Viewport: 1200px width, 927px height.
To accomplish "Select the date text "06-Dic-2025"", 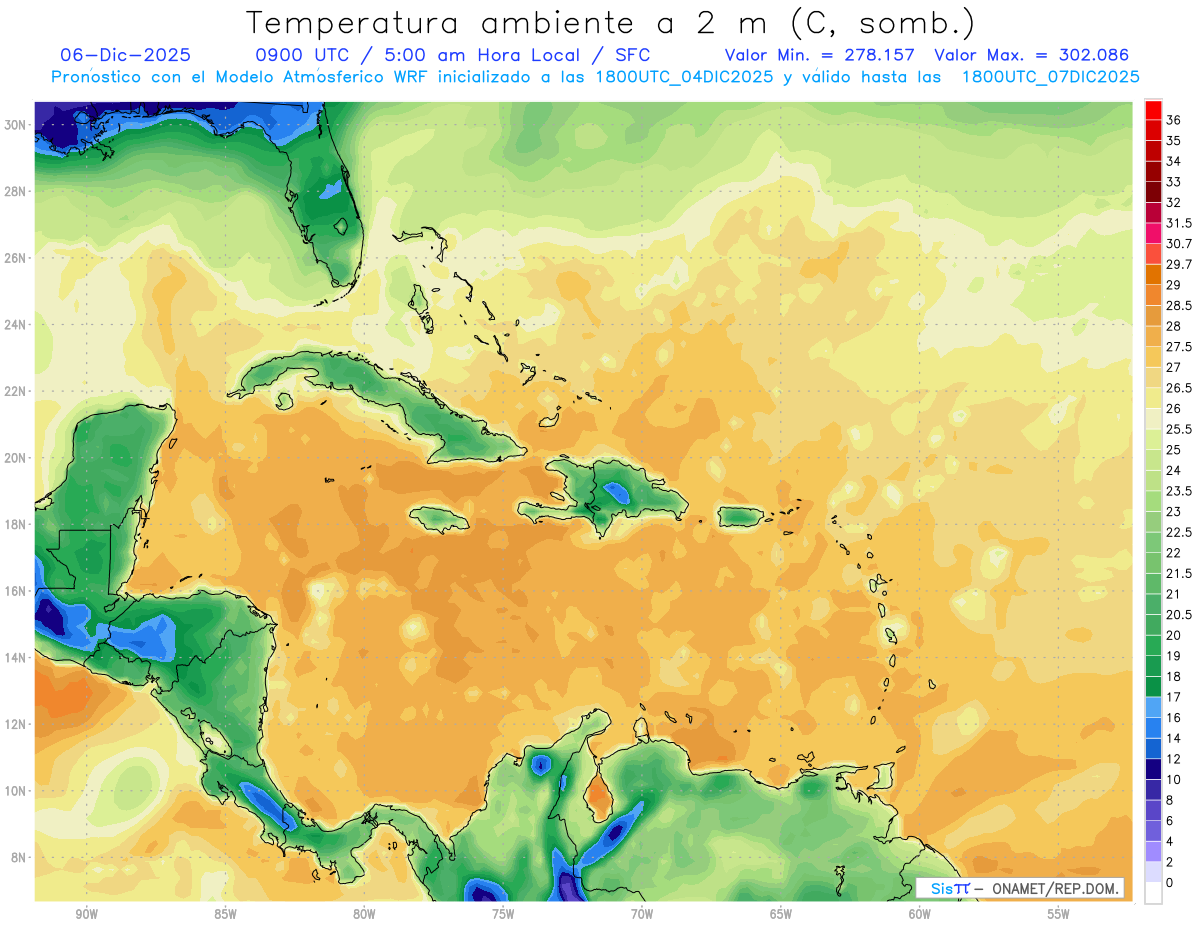I will pyautogui.click(x=125, y=55).
